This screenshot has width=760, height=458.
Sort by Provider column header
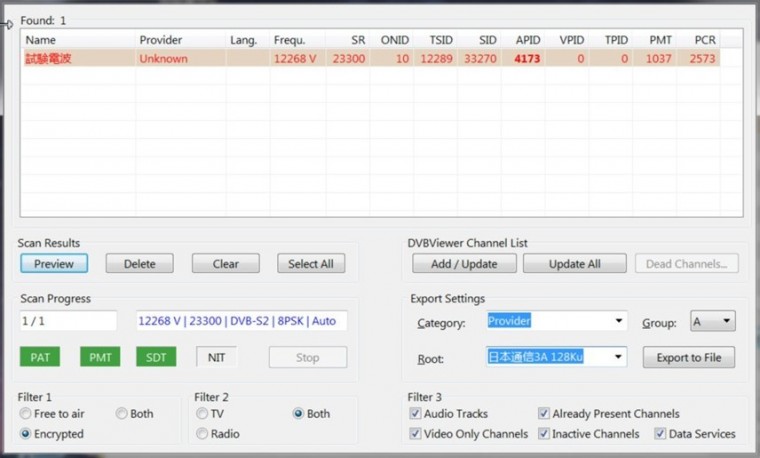pyautogui.click(x=181, y=40)
